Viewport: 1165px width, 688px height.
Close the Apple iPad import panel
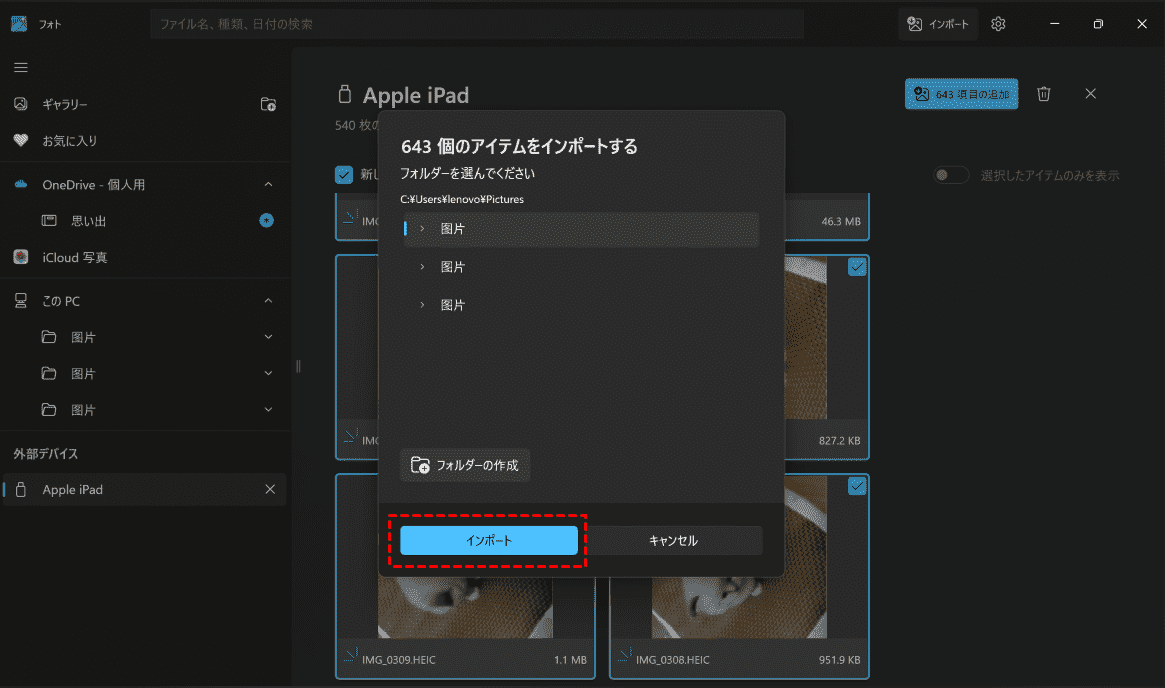(x=1091, y=94)
